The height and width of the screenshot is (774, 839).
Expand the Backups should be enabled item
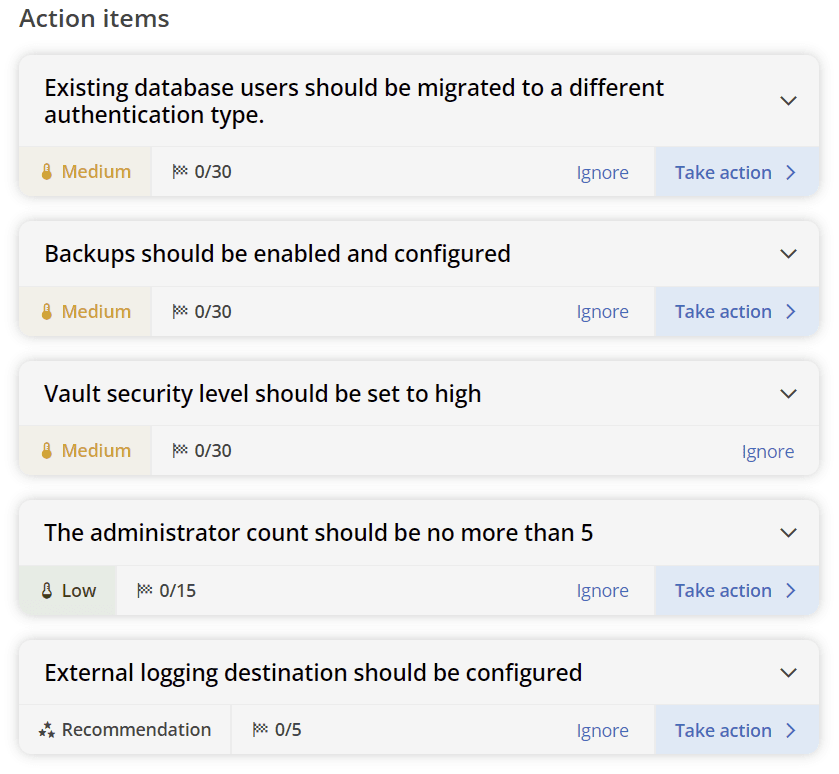[788, 254]
